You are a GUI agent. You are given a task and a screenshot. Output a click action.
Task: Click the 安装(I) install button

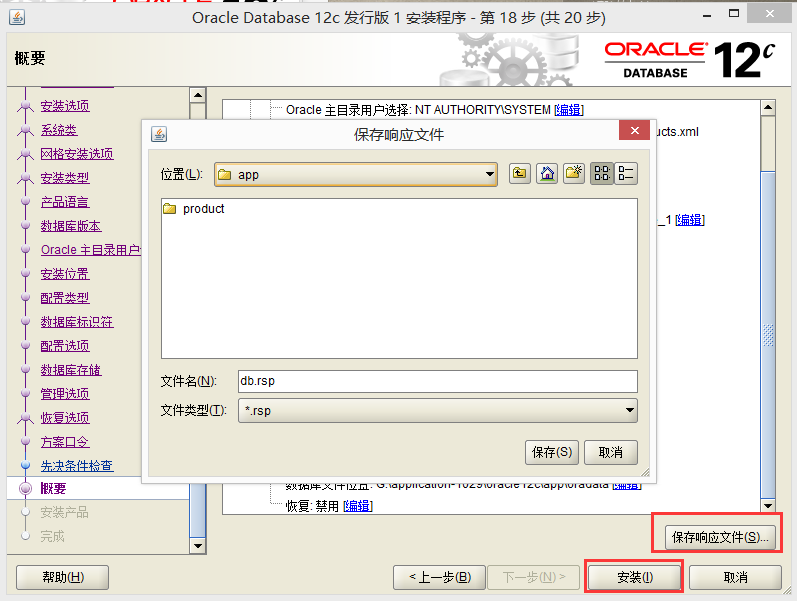[634, 578]
